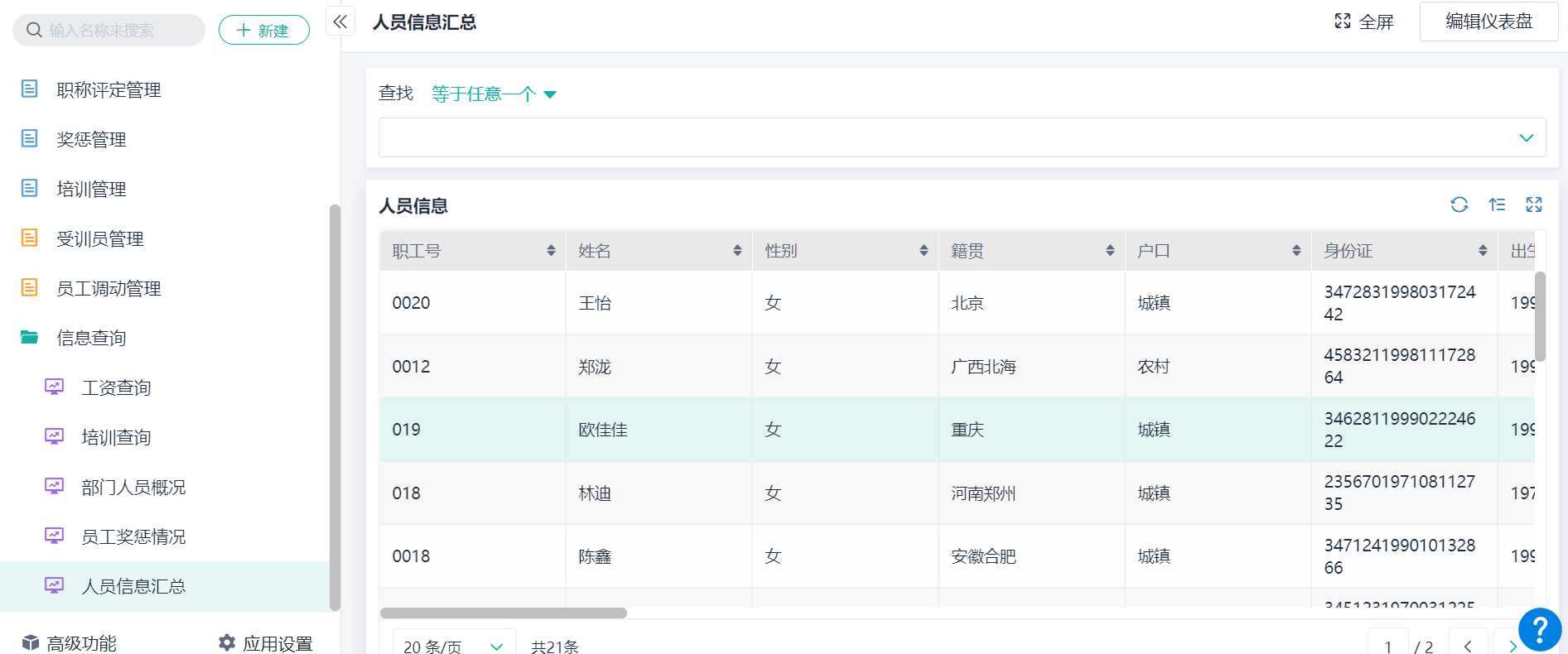1568x654 pixels.
Task: Open the 20 条/页 page size dropdown
Action: tap(453, 646)
